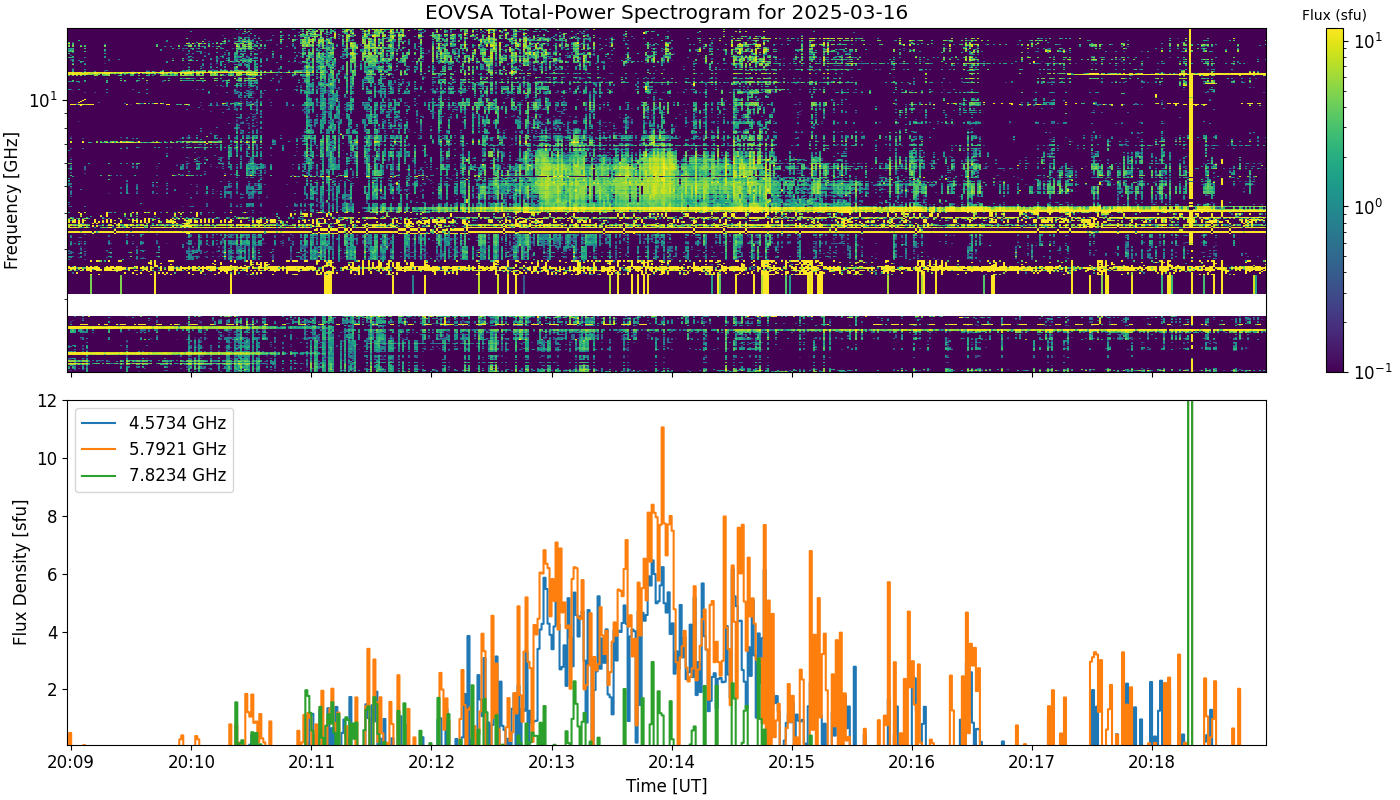This screenshot has height=800, width=1400.
Task: Click the EOVSA Total-Power Spectrogram title
Action: 666,13
